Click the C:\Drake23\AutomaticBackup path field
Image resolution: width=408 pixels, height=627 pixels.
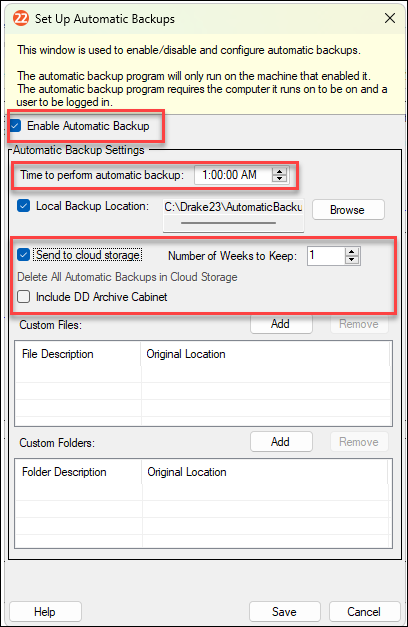click(233, 207)
